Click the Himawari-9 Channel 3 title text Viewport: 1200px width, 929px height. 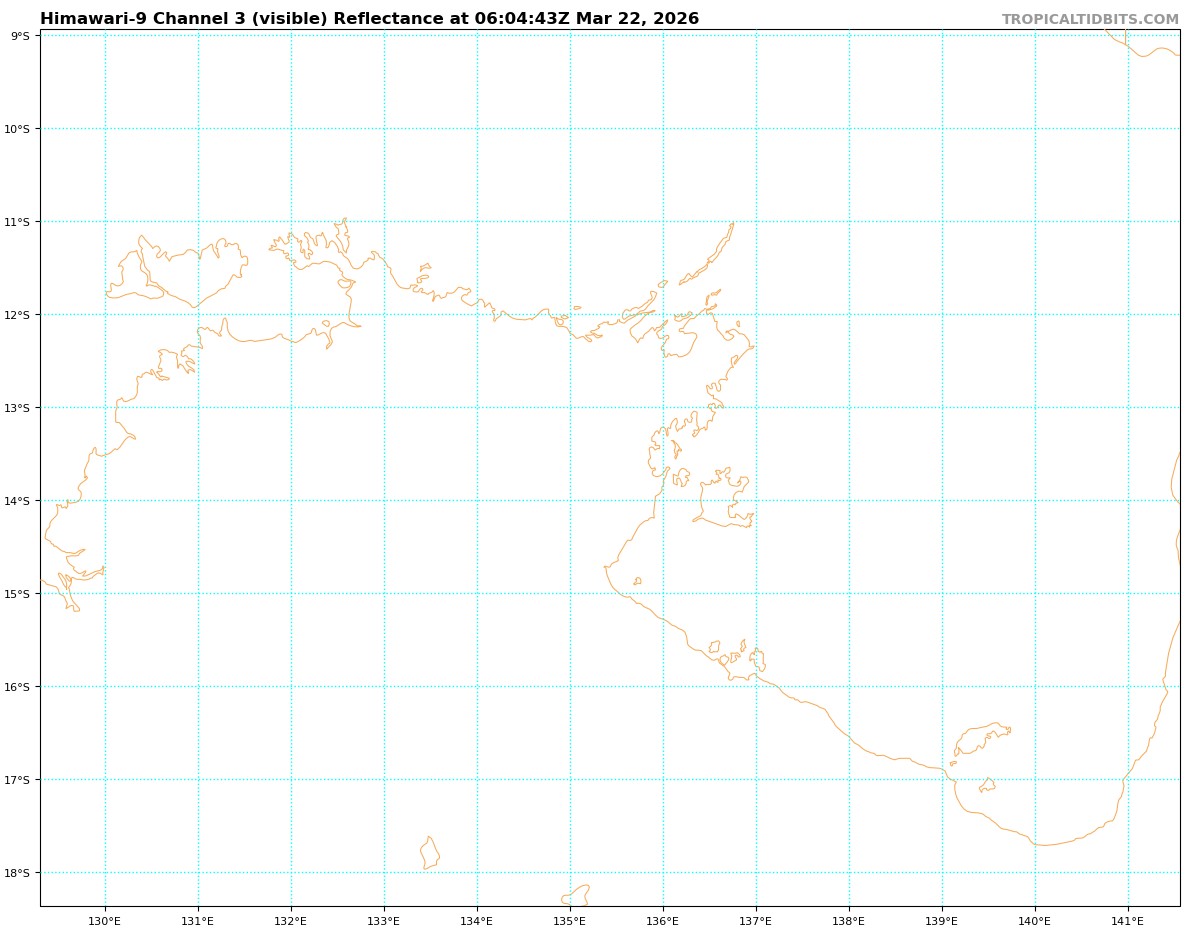point(368,19)
